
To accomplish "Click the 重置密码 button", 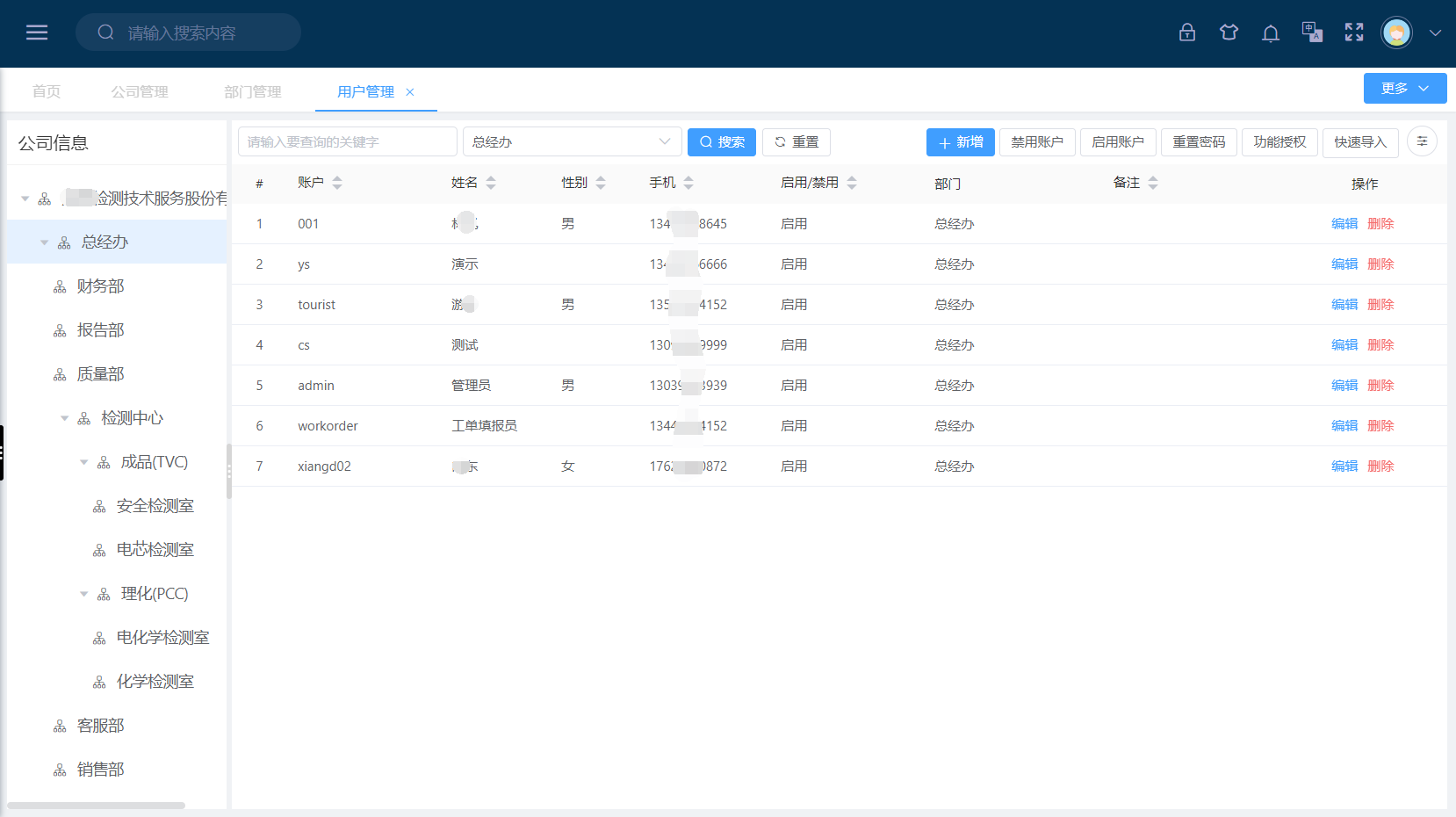I will click(x=1199, y=141).
